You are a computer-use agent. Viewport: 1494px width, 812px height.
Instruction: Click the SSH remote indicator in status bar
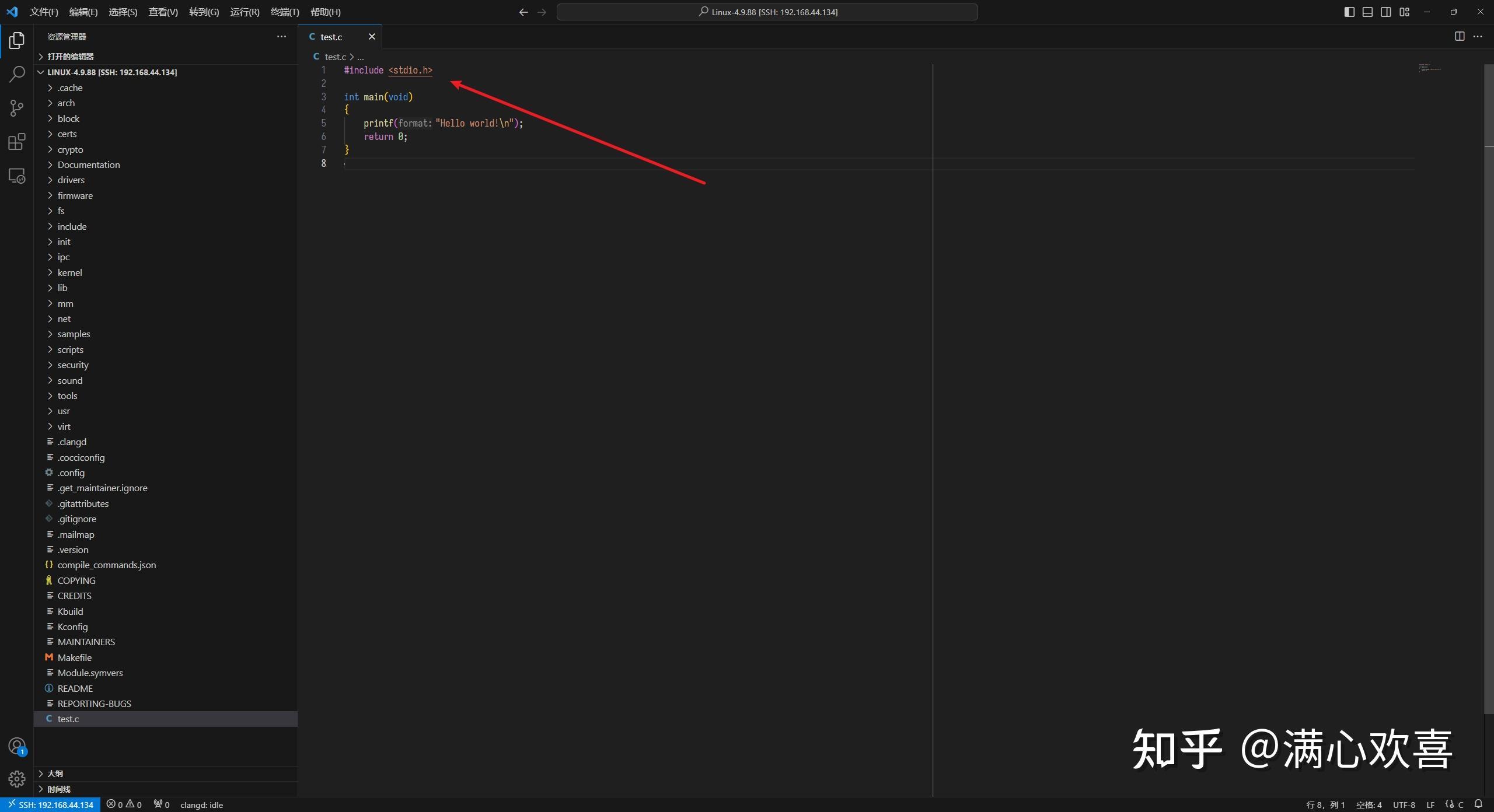pyautogui.click(x=50, y=804)
